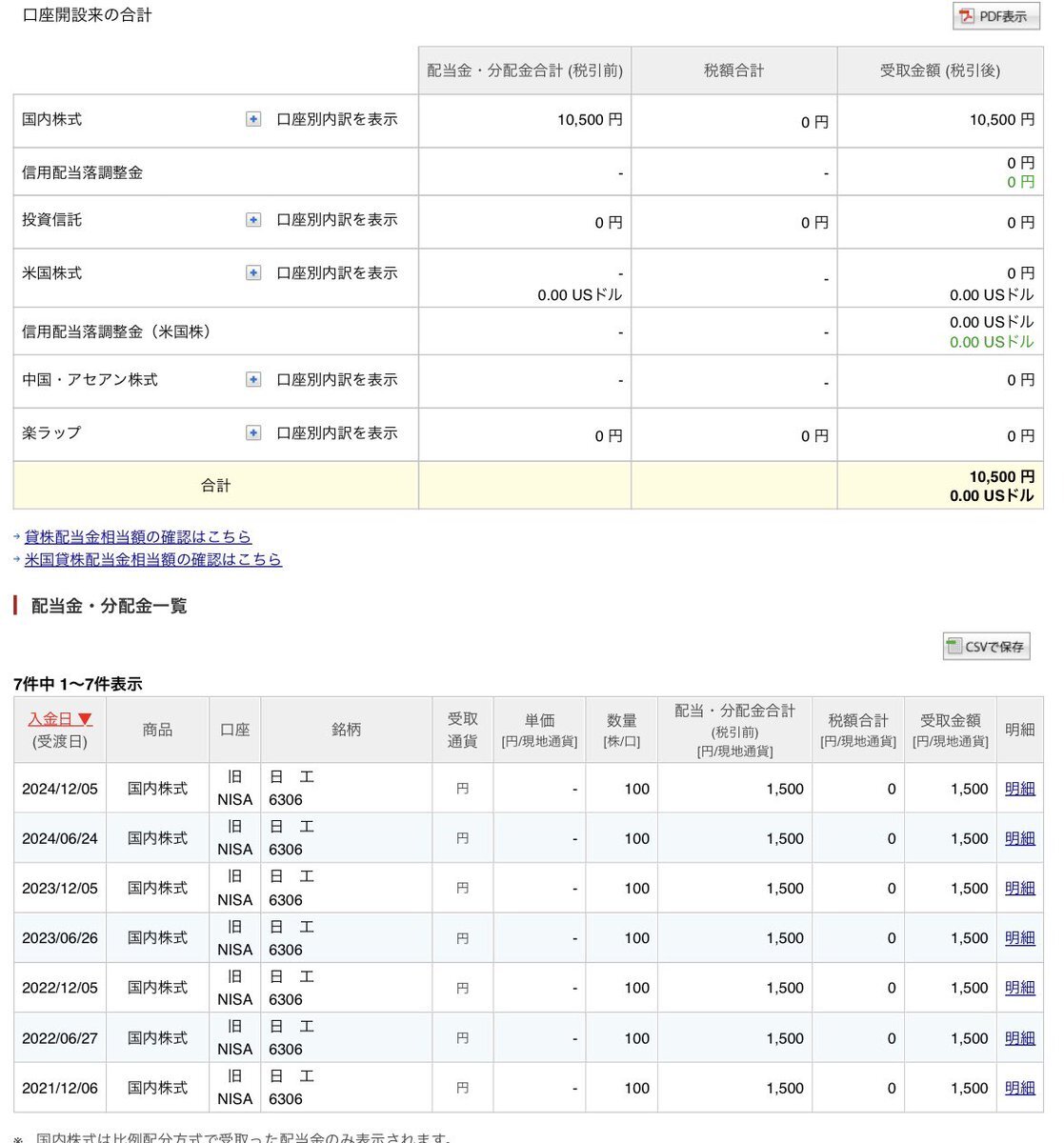1064x1143 pixels.
Task: Click 10,500 円 total in the 合計 row
Action: coord(1002,477)
